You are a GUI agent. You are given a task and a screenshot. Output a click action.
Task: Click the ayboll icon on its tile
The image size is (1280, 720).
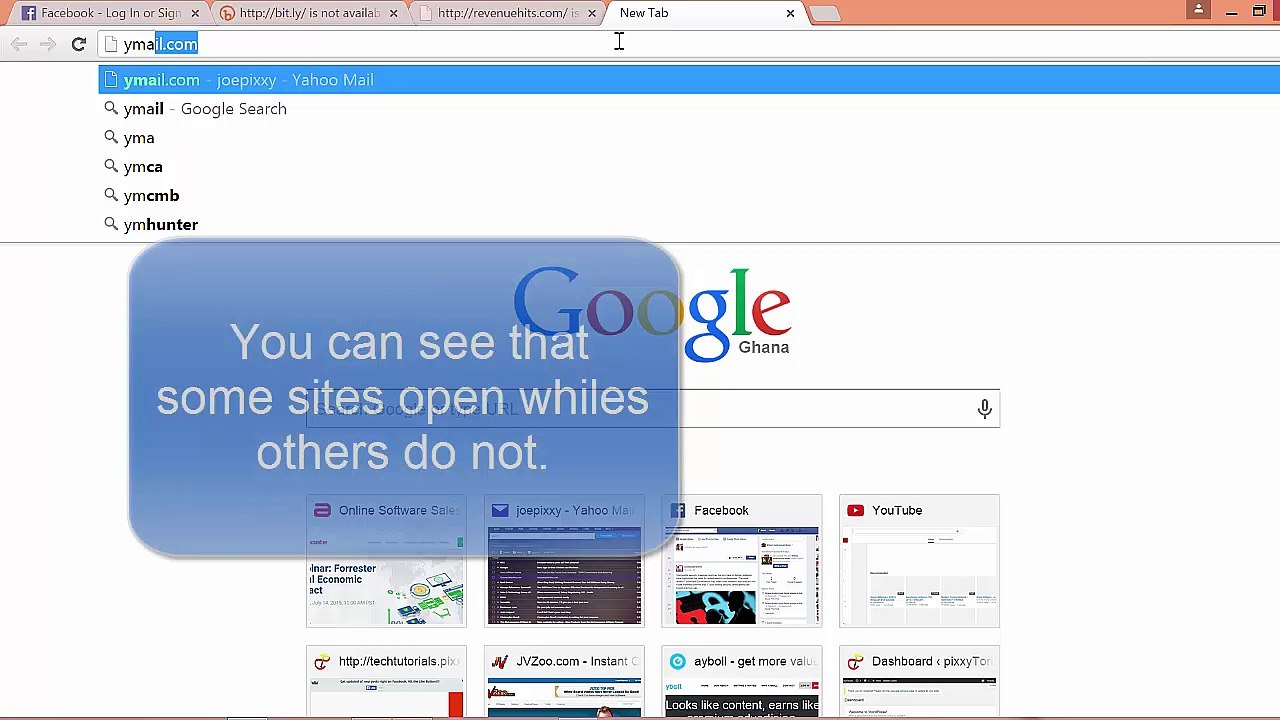(677, 661)
